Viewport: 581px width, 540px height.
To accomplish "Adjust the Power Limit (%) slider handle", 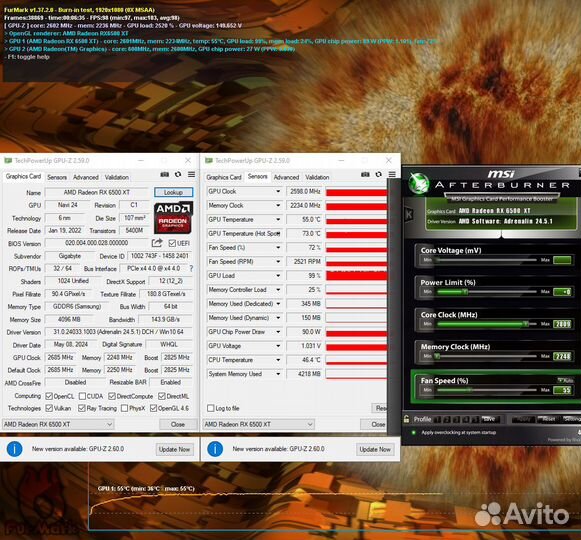I will (465, 292).
